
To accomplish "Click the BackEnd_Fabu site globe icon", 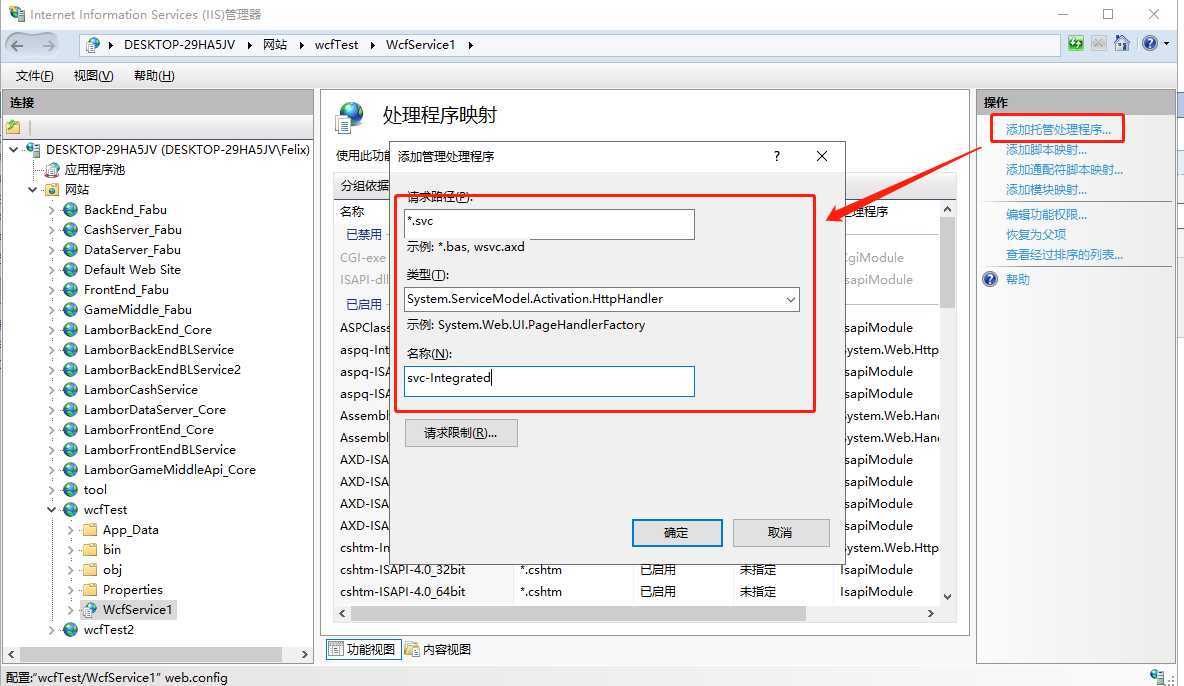I will point(70,209).
